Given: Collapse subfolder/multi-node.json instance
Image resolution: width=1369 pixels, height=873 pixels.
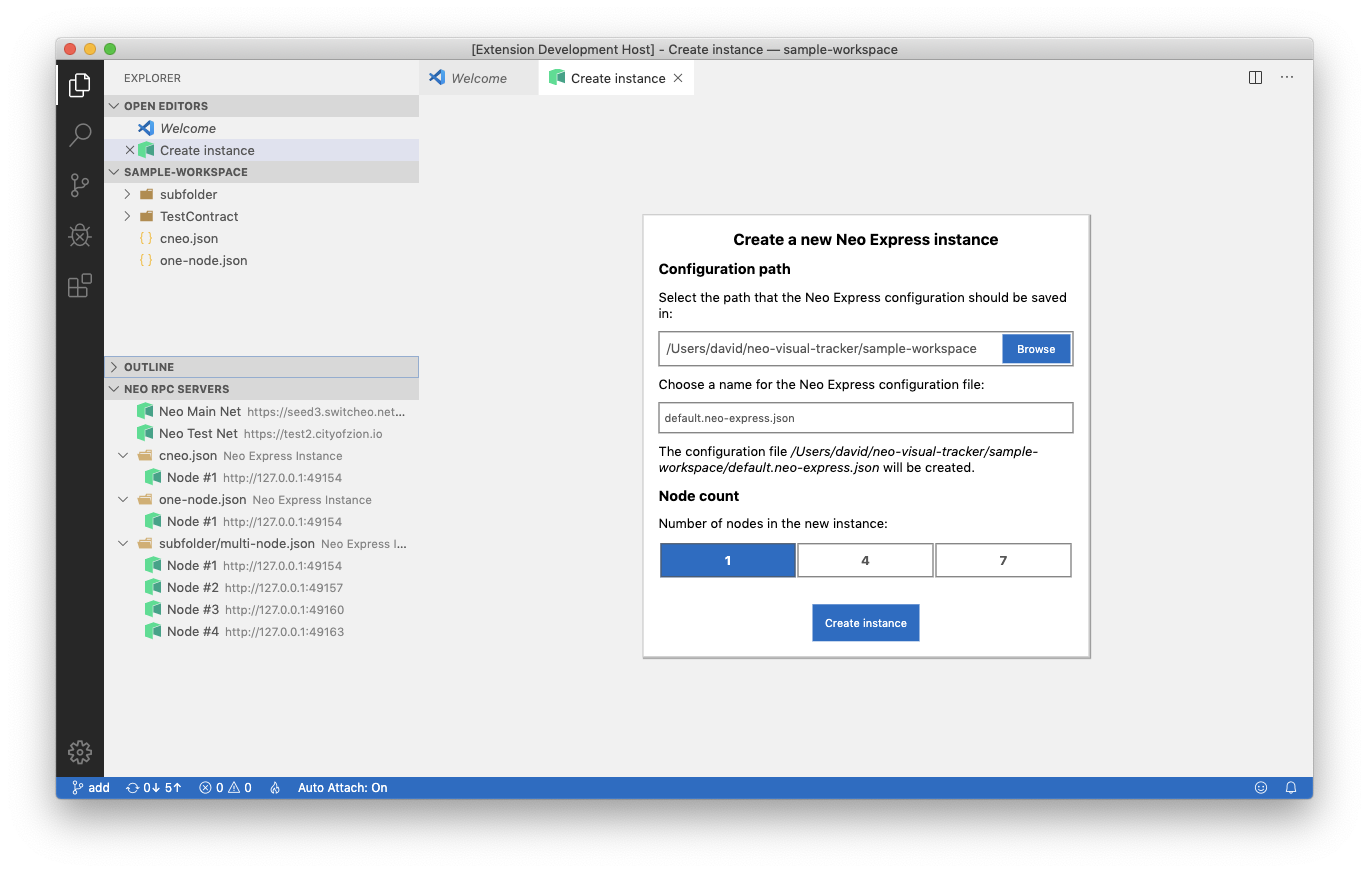Looking at the screenshot, I should [123, 543].
